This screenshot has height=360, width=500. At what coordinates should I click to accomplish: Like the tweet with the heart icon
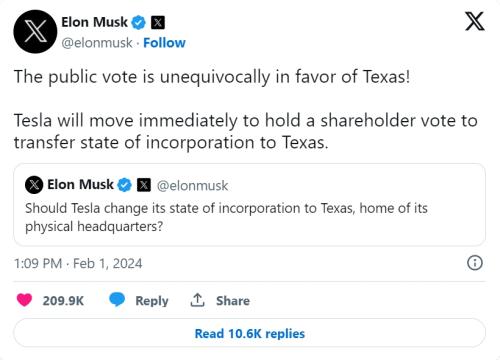click(x=24, y=300)
